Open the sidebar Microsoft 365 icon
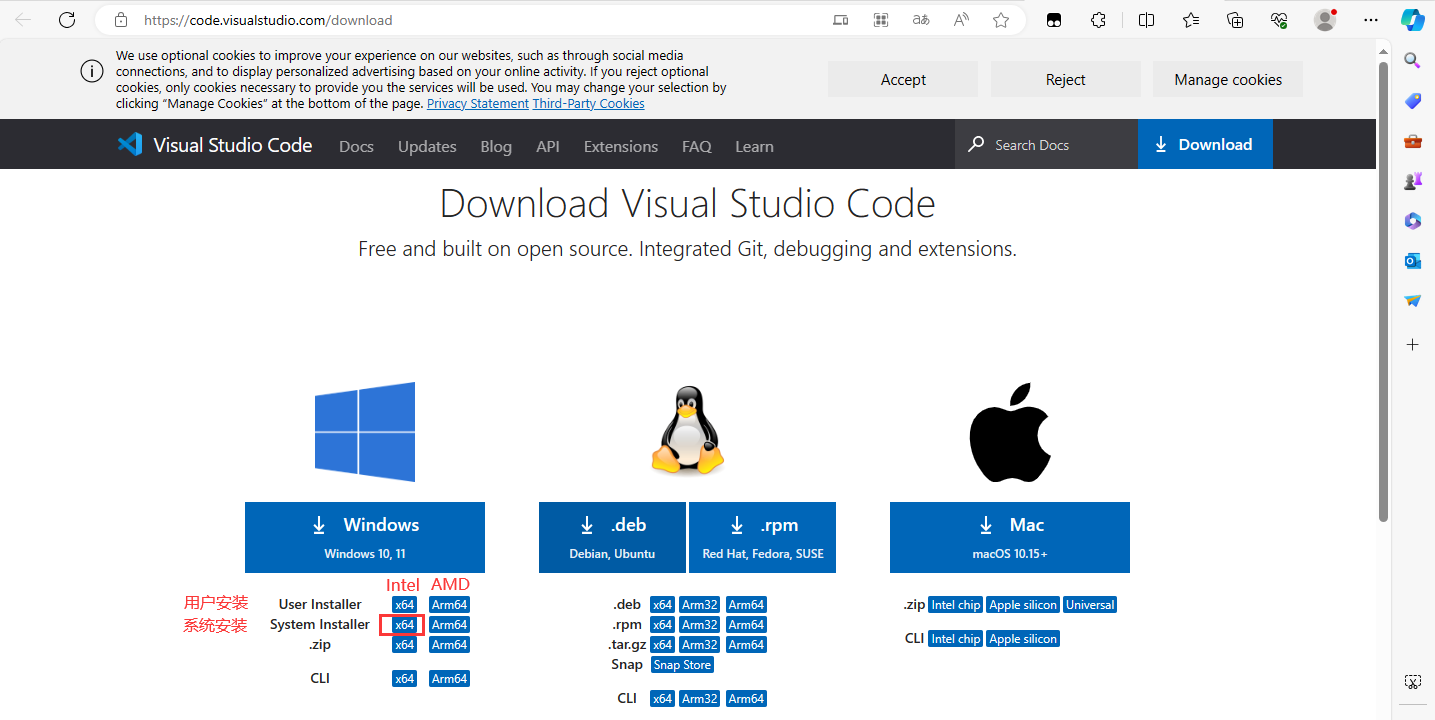1435x720 pixels. pos(1413,221)
